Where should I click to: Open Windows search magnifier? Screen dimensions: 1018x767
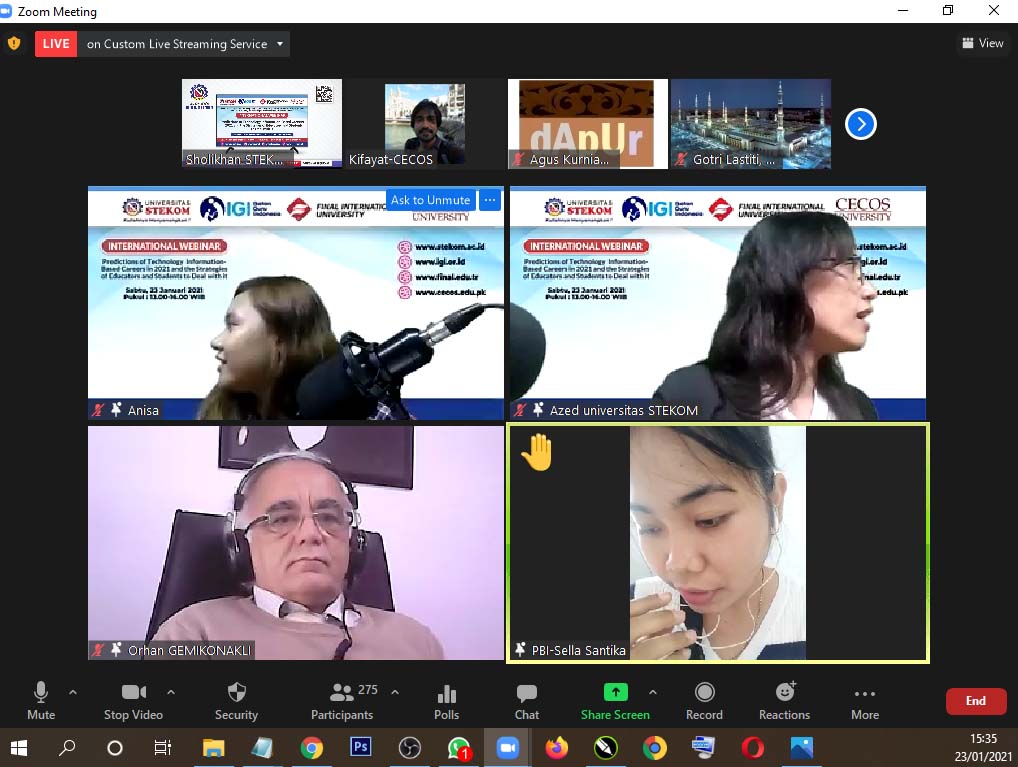point(66,748)
